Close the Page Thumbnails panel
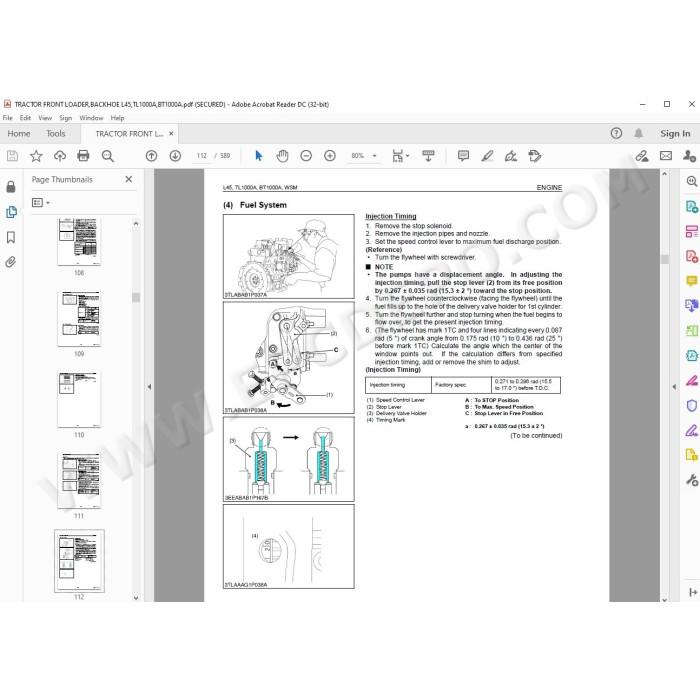Viewport: 700px width, 700px height. point(129,179)
